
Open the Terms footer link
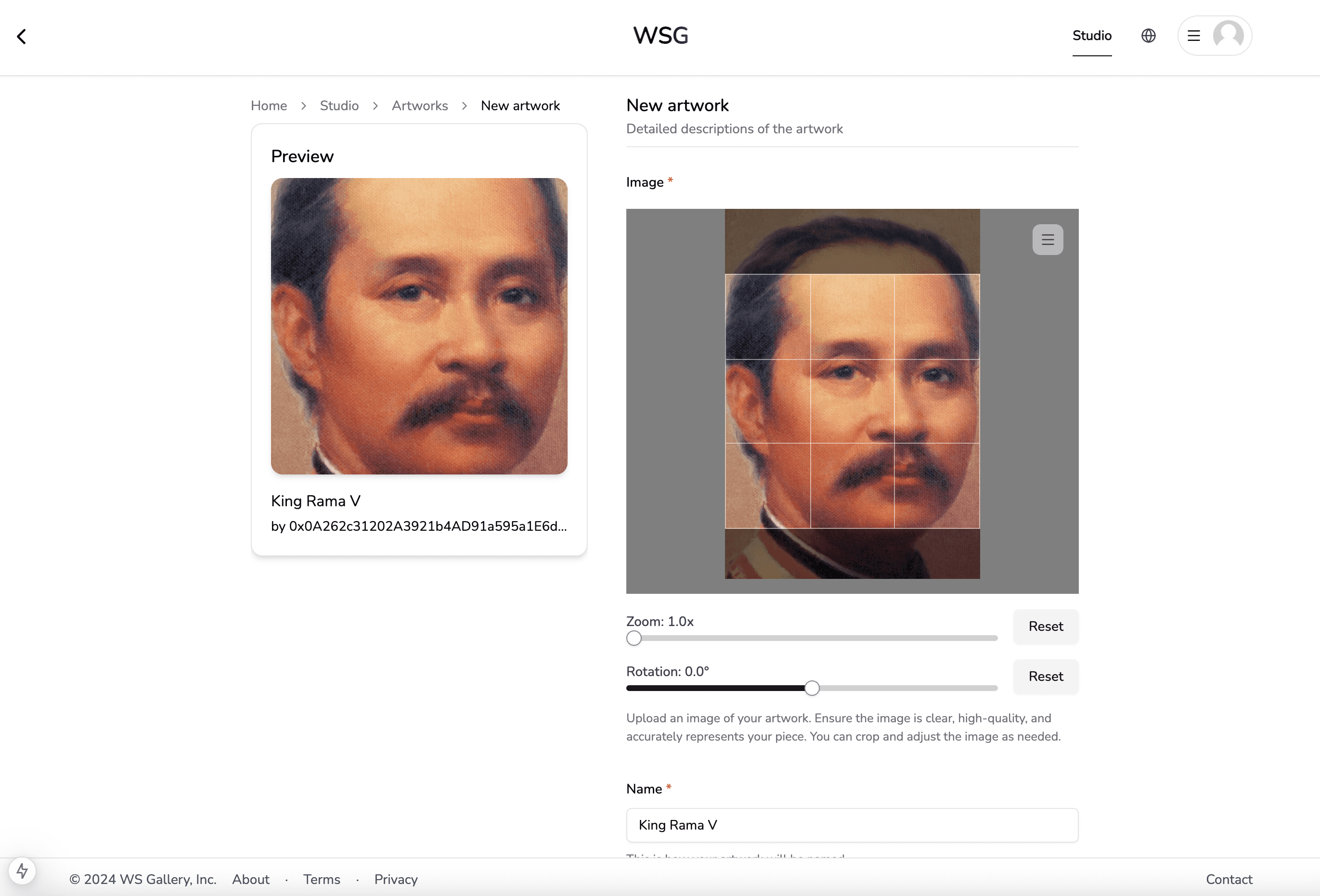[322, 879]
